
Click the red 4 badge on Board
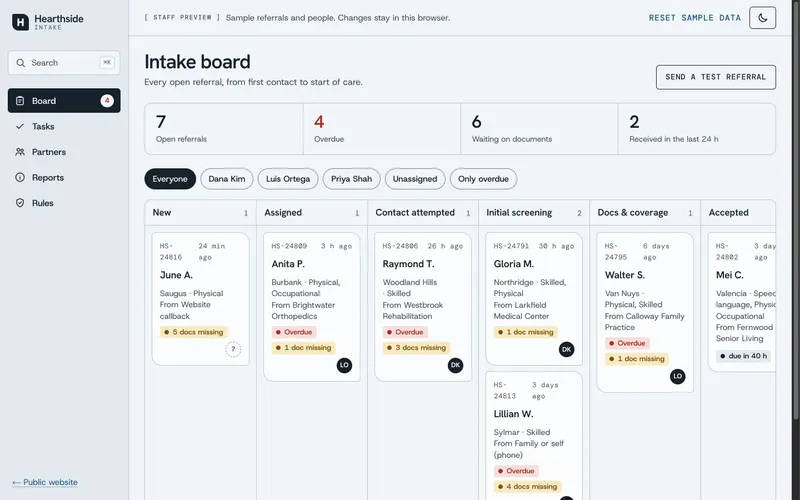pos(107,101)
